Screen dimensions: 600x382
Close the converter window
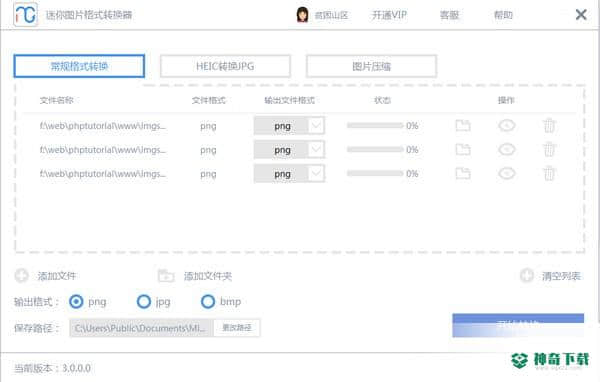[x=581, y=15]
